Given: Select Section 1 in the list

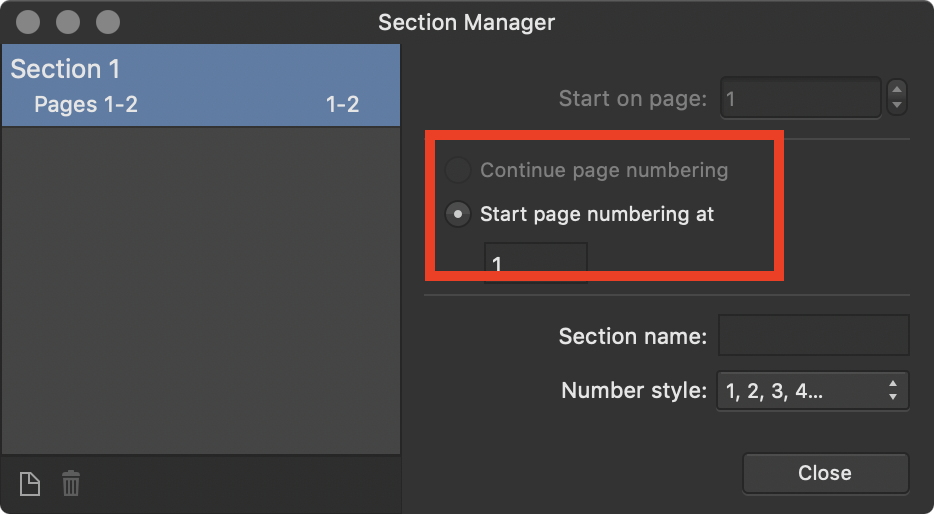Looking at the screenshot, I should point(65,69).
